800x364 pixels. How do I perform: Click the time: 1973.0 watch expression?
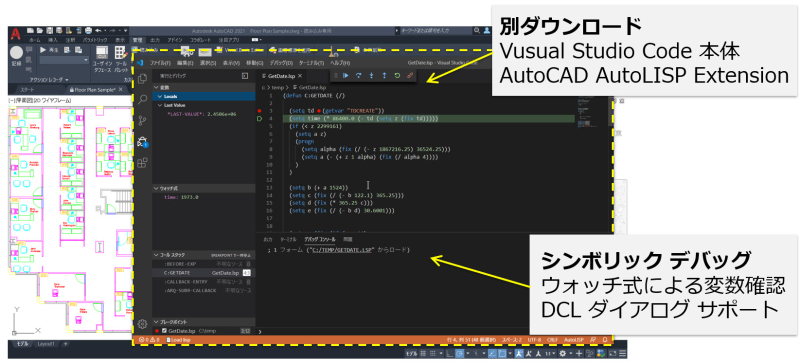click(x=204, y=197)
